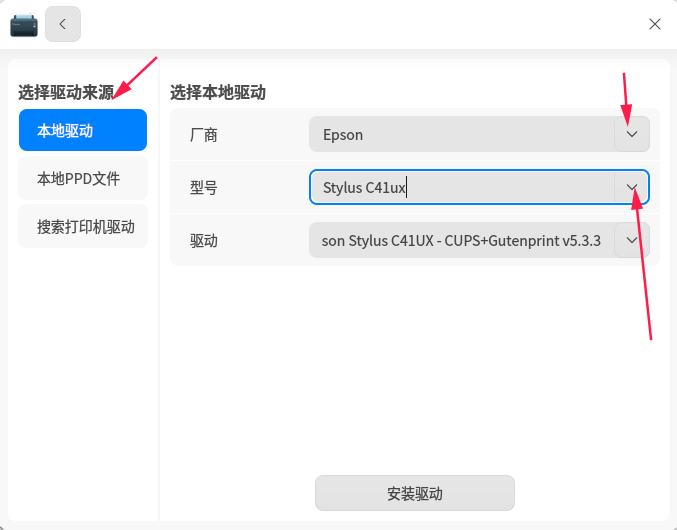Click the printer application icon
Viewport: 677px width, 530px height.
(24, 25)
